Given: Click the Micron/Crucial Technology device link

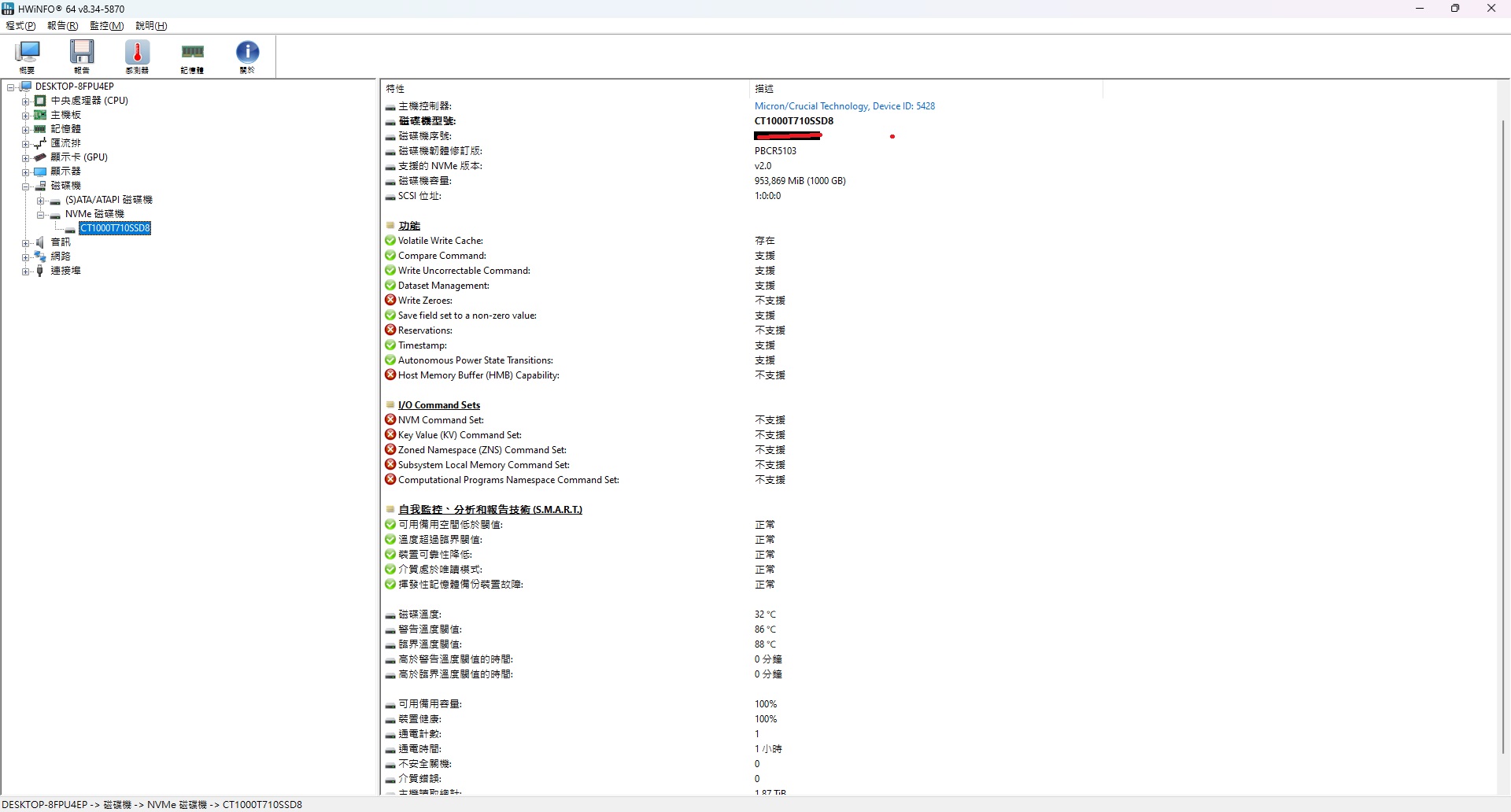Looking at the screenshot, I should tap(844, 106).
